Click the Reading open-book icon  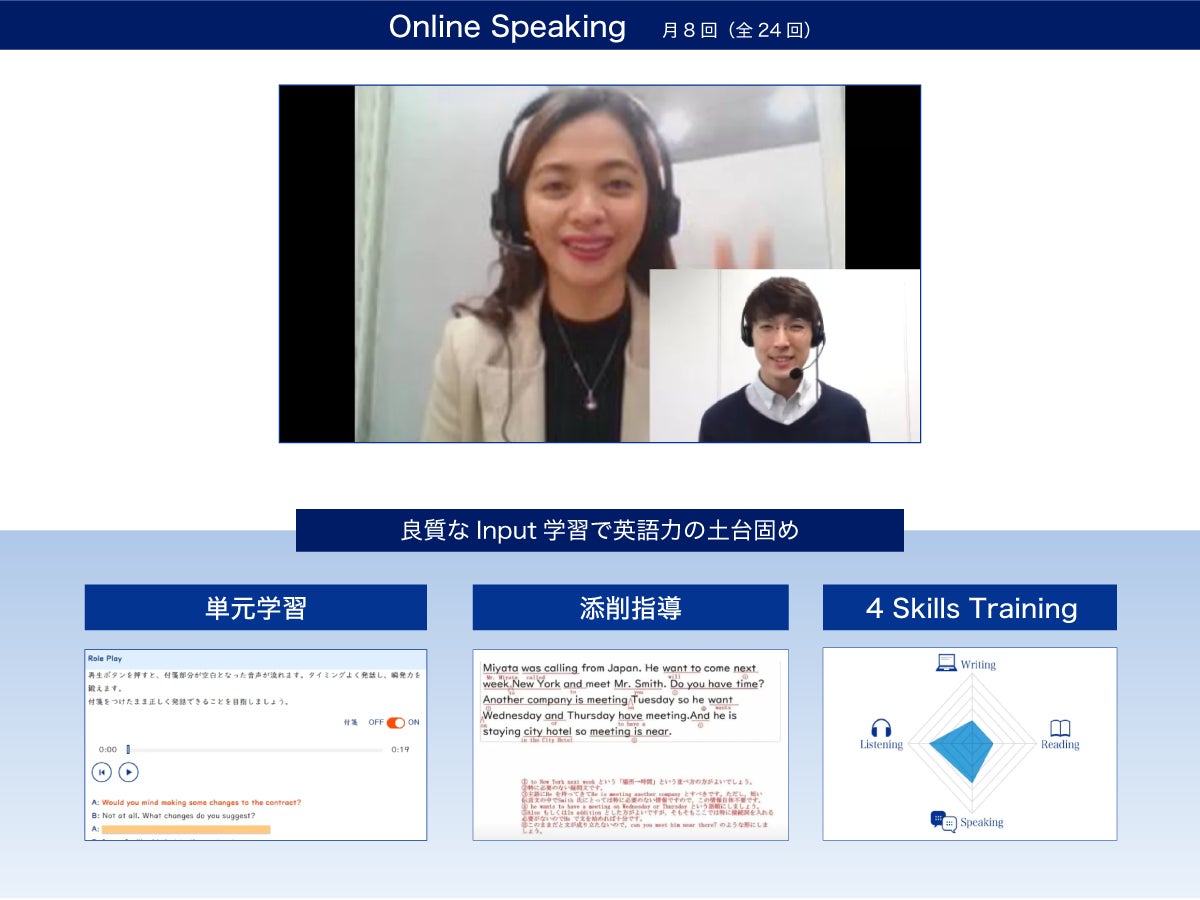point(1060,728)
